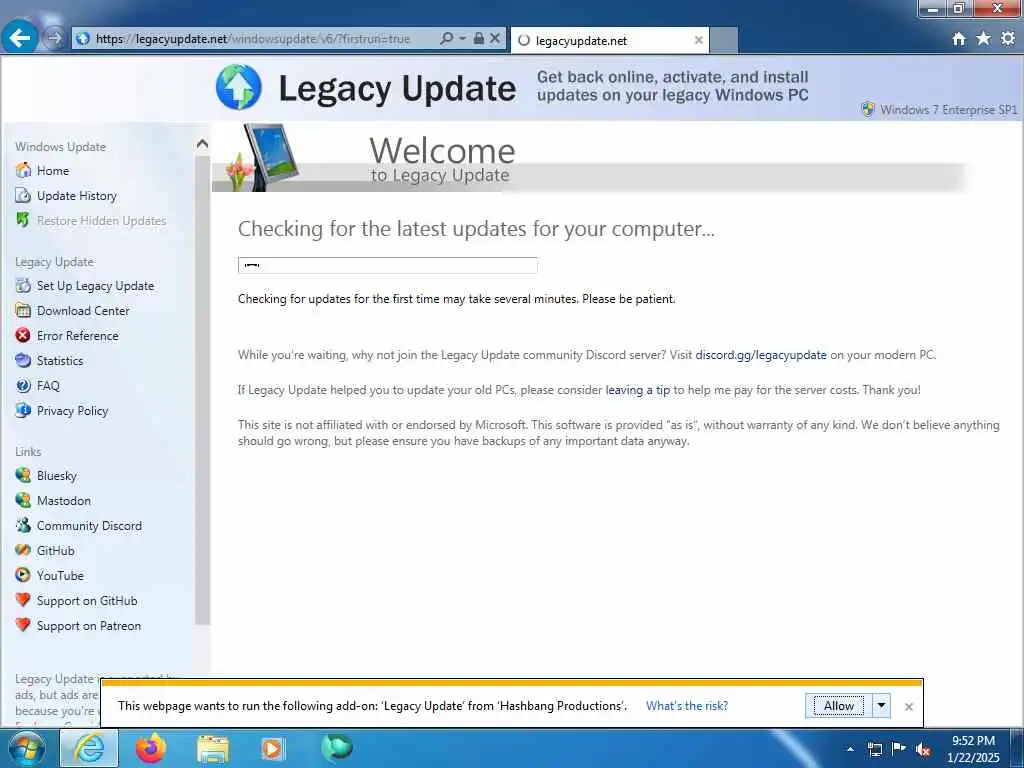The width and height of the screenshot is (1024, 768).
Task: Open the browser Home icon
Action: [x=959, y=39]
